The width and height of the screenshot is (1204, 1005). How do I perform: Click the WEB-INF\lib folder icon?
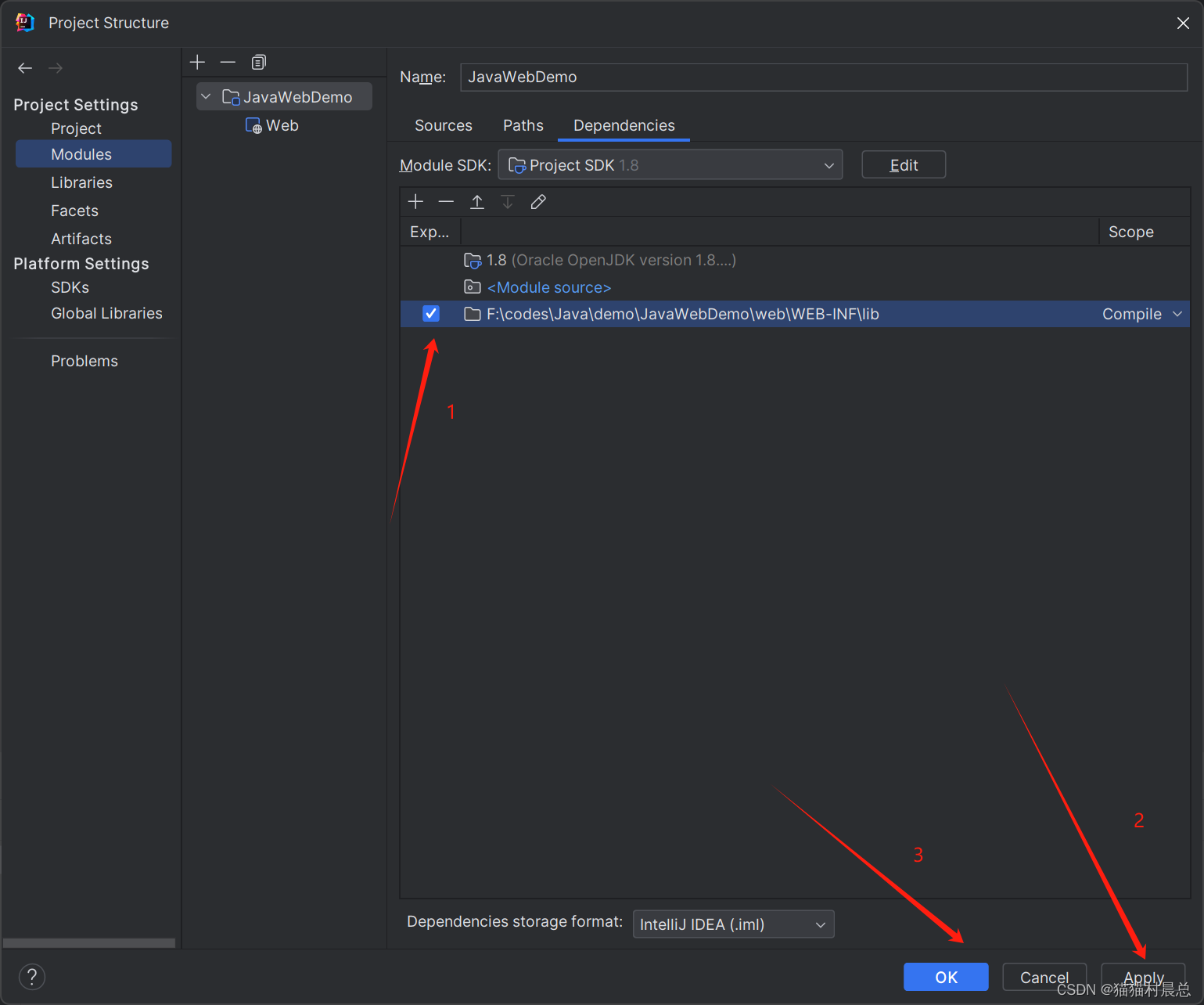[473, 314]
